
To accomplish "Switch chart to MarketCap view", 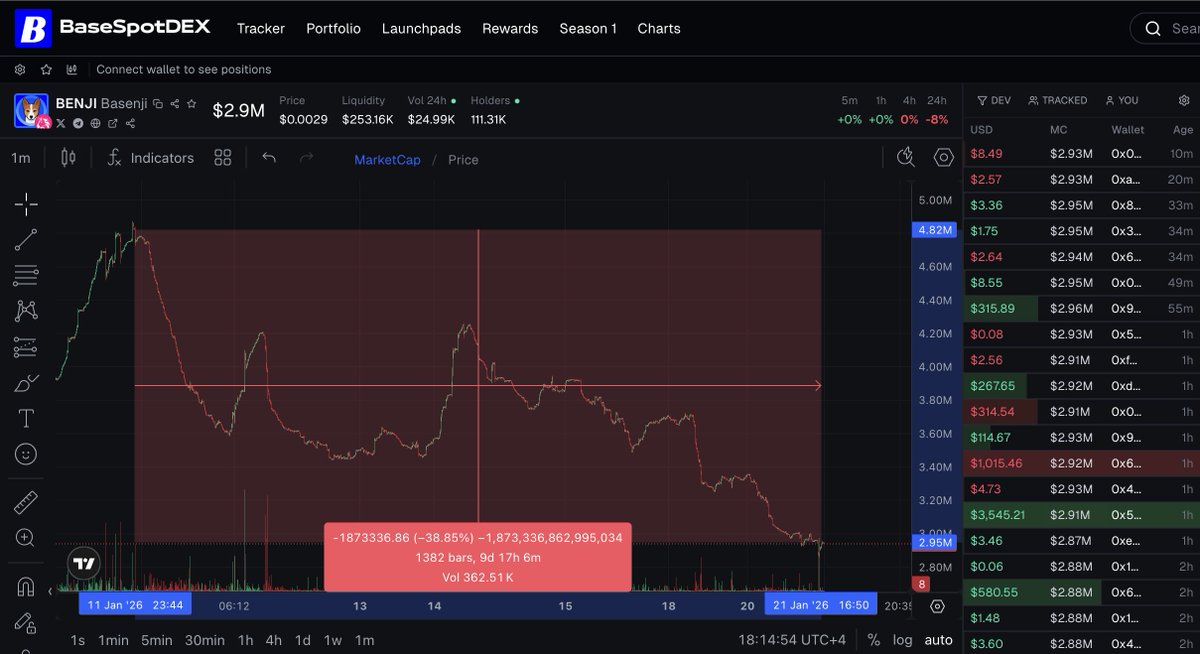I will click(387, 160).
